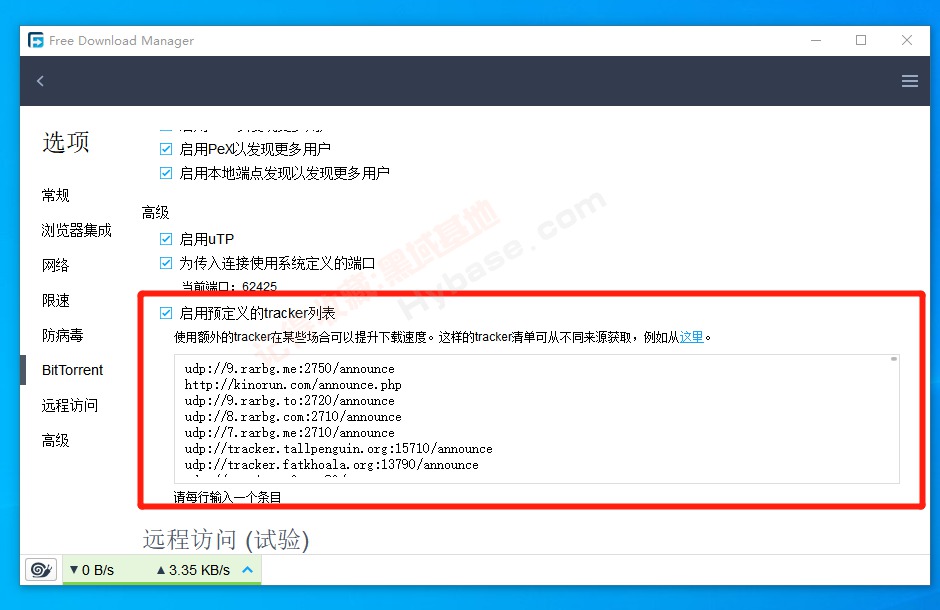This screenshot has width=940, height=610.
Task: Click the 高级 subsection heading in content
Action: point(155,212)
